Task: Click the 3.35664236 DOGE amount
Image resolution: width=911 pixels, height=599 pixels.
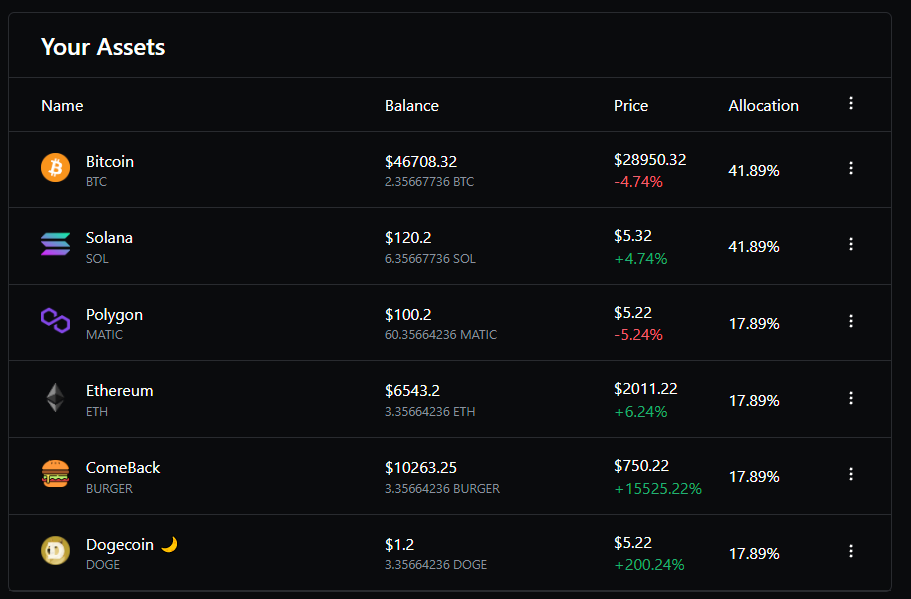Action: 436,565
